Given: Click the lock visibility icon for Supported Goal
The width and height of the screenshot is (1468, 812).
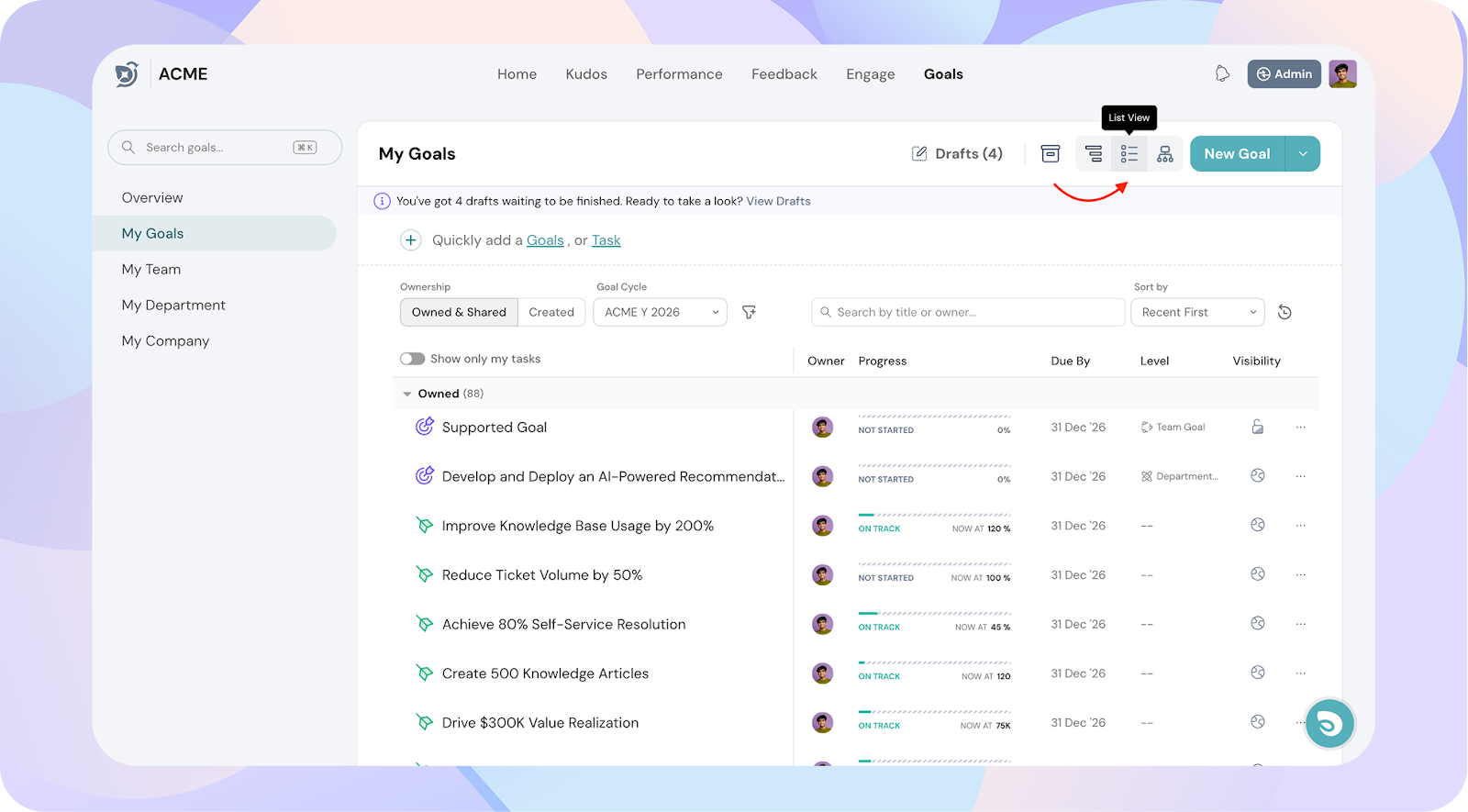Looking at the screenshot, I should tap(1258, 427).
